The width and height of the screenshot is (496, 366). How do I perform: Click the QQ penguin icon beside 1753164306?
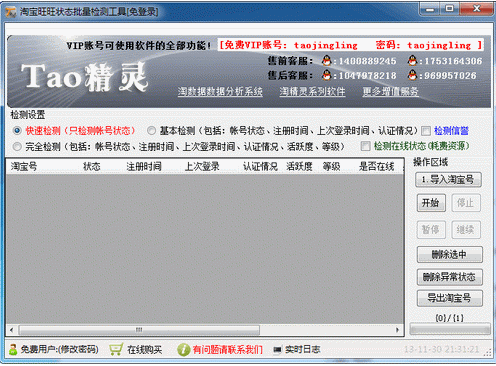pyautogui.click(x=412, y=61)
